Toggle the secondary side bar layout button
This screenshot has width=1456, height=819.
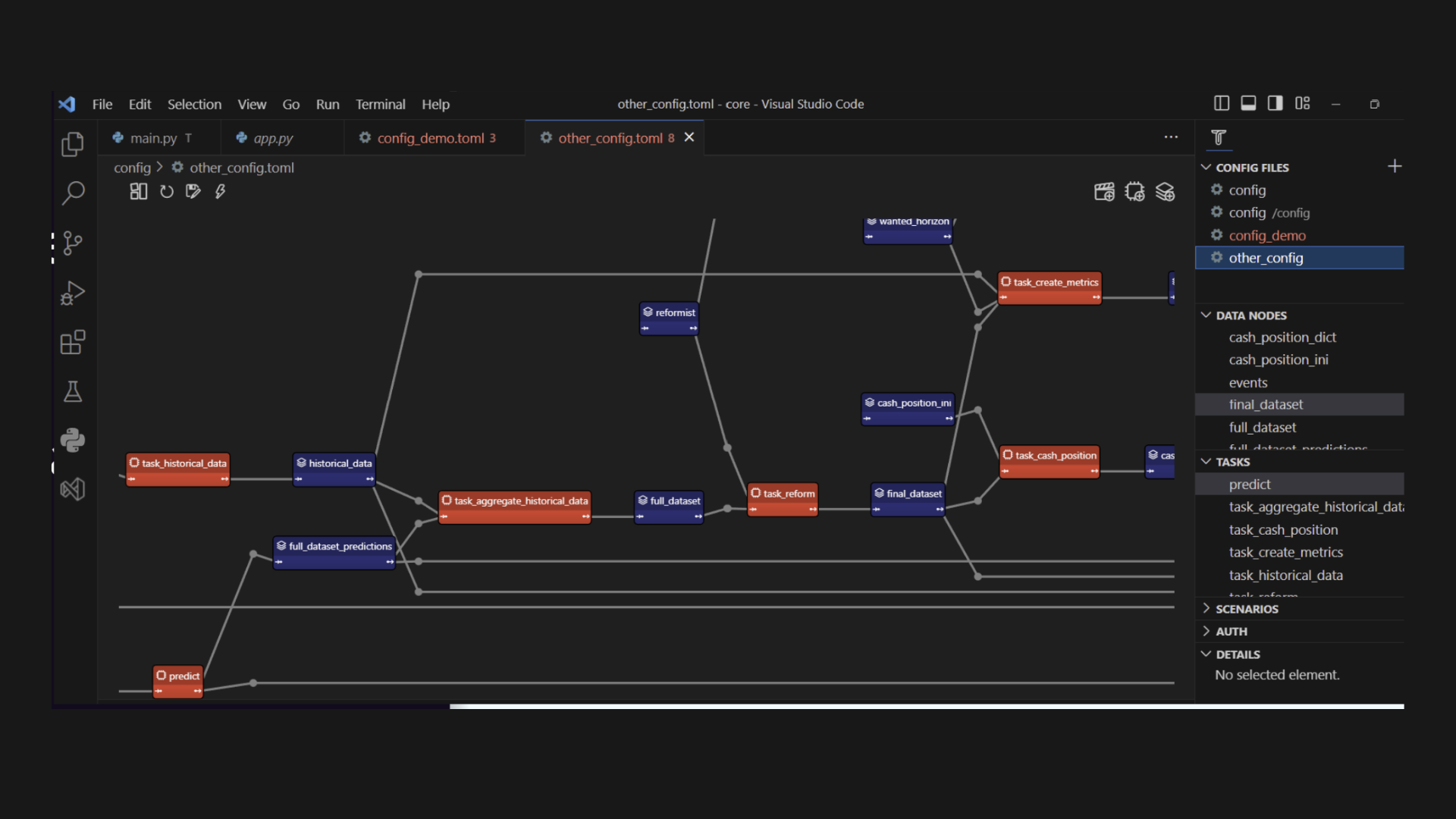(x=1276, y=104)
